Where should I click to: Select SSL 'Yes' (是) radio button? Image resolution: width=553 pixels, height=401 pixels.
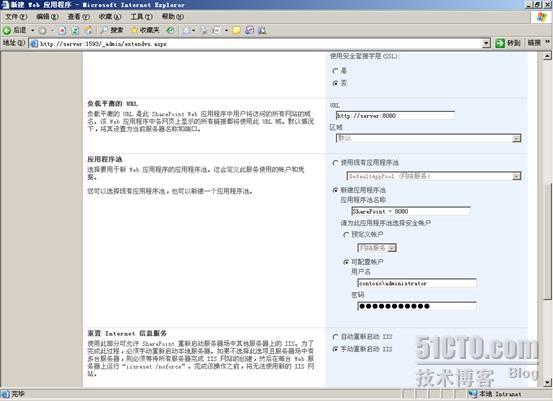point(335,71)
